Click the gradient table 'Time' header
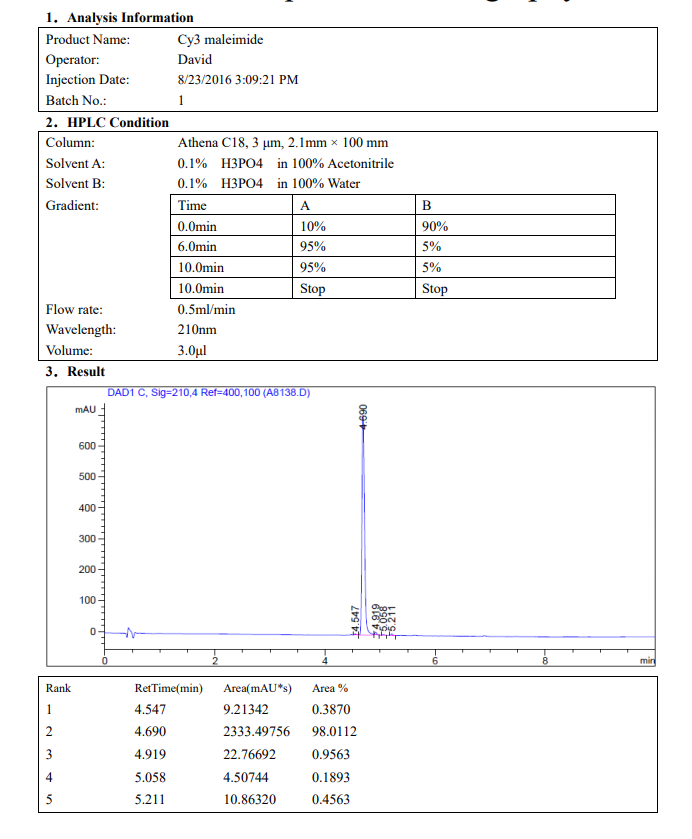The width and height of the screenshot is (692, 839). [192, 205]
